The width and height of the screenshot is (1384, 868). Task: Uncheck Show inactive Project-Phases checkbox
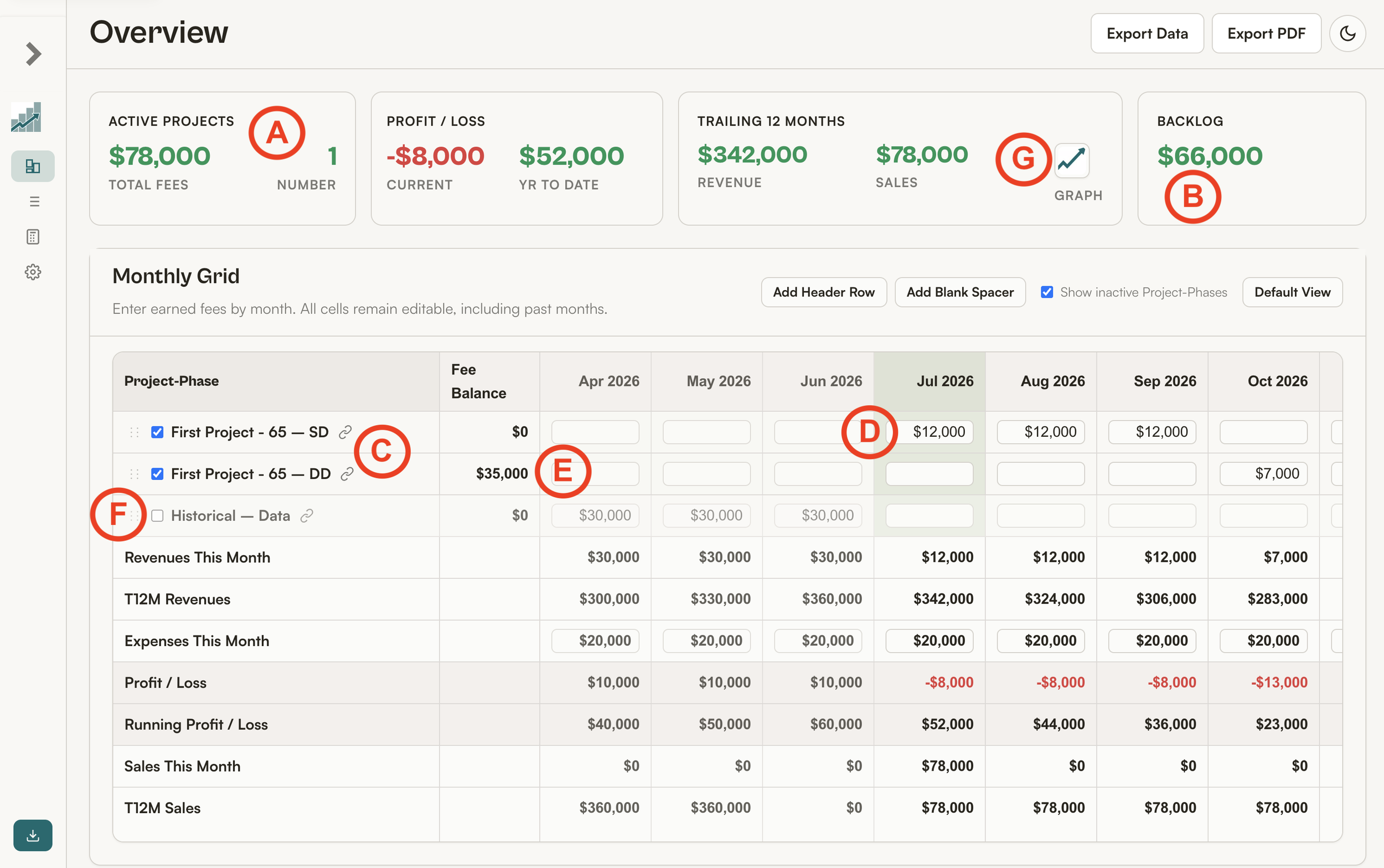tap(1046, 292)
